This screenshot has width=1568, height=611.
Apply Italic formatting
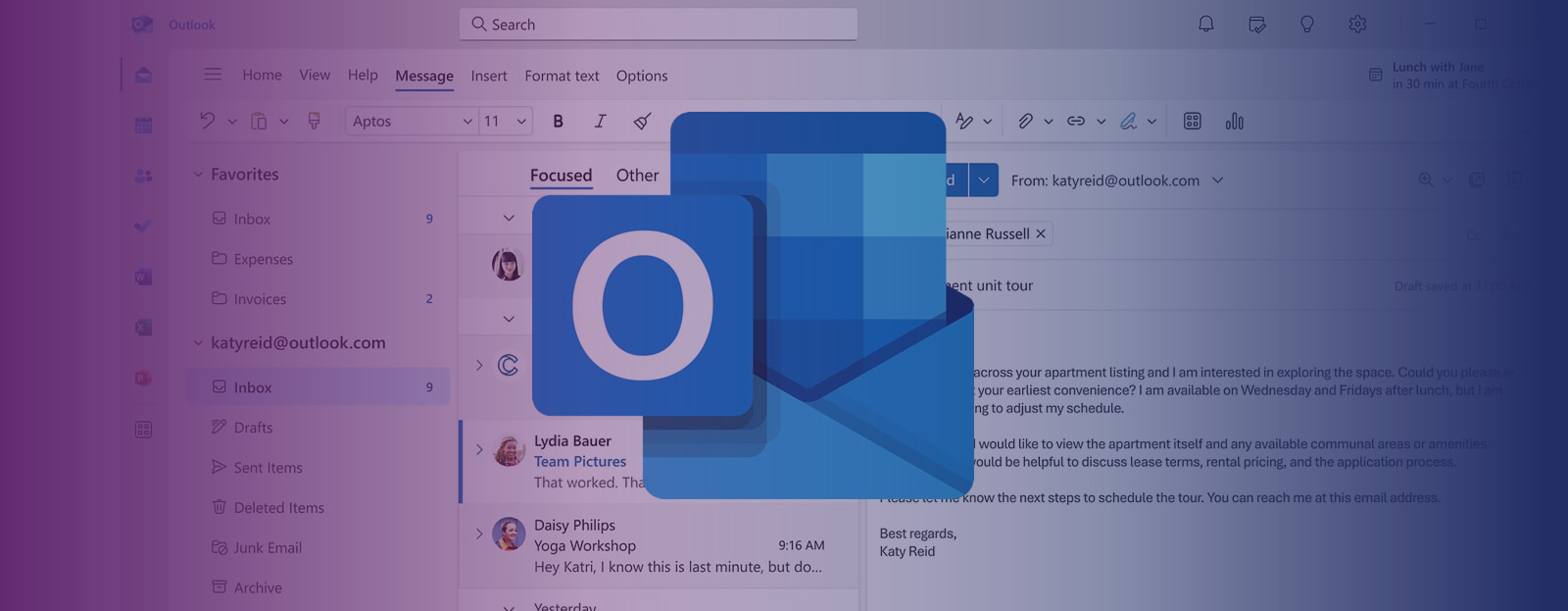(x=600, y=121)
